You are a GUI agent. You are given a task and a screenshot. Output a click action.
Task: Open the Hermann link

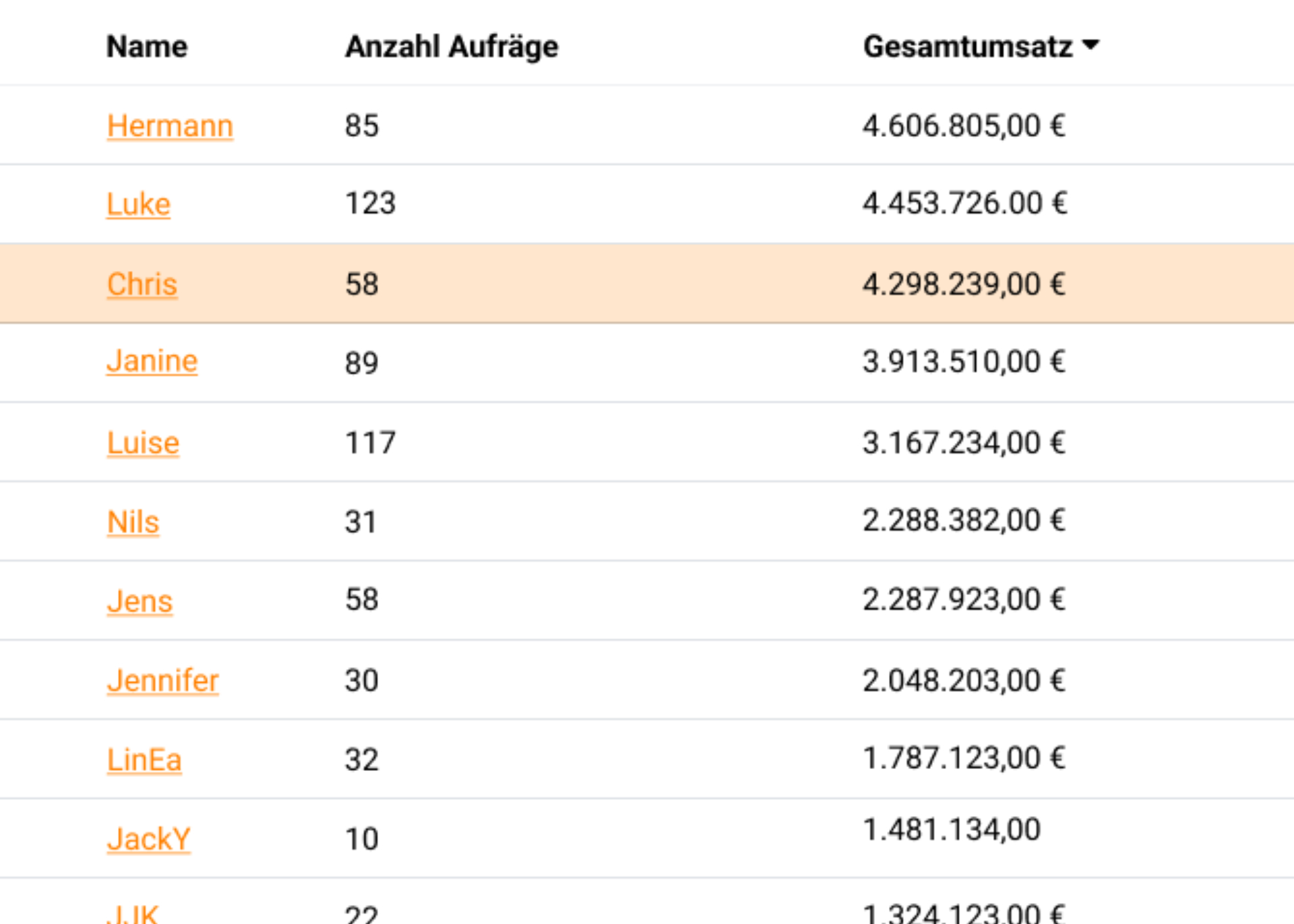[170, 126]
